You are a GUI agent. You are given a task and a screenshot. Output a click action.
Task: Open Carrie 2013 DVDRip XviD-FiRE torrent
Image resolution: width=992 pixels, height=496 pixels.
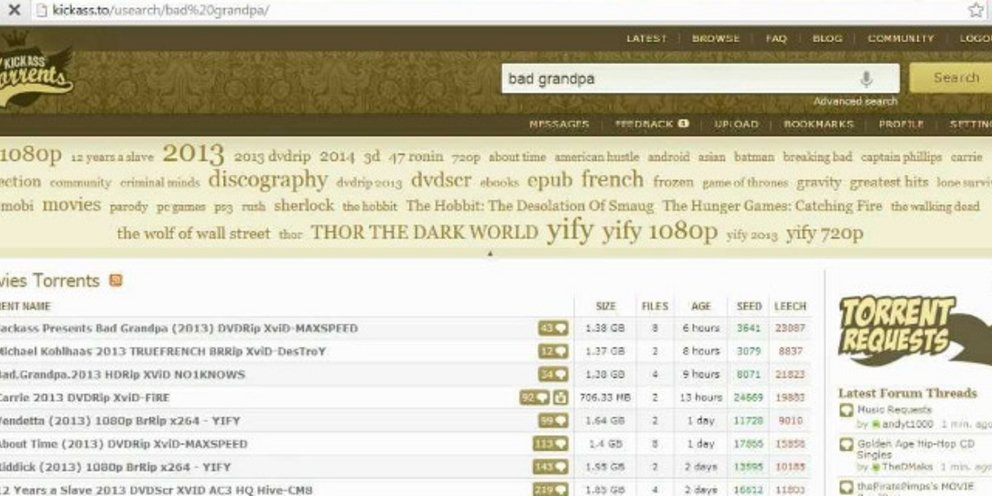tap(85, 397)
